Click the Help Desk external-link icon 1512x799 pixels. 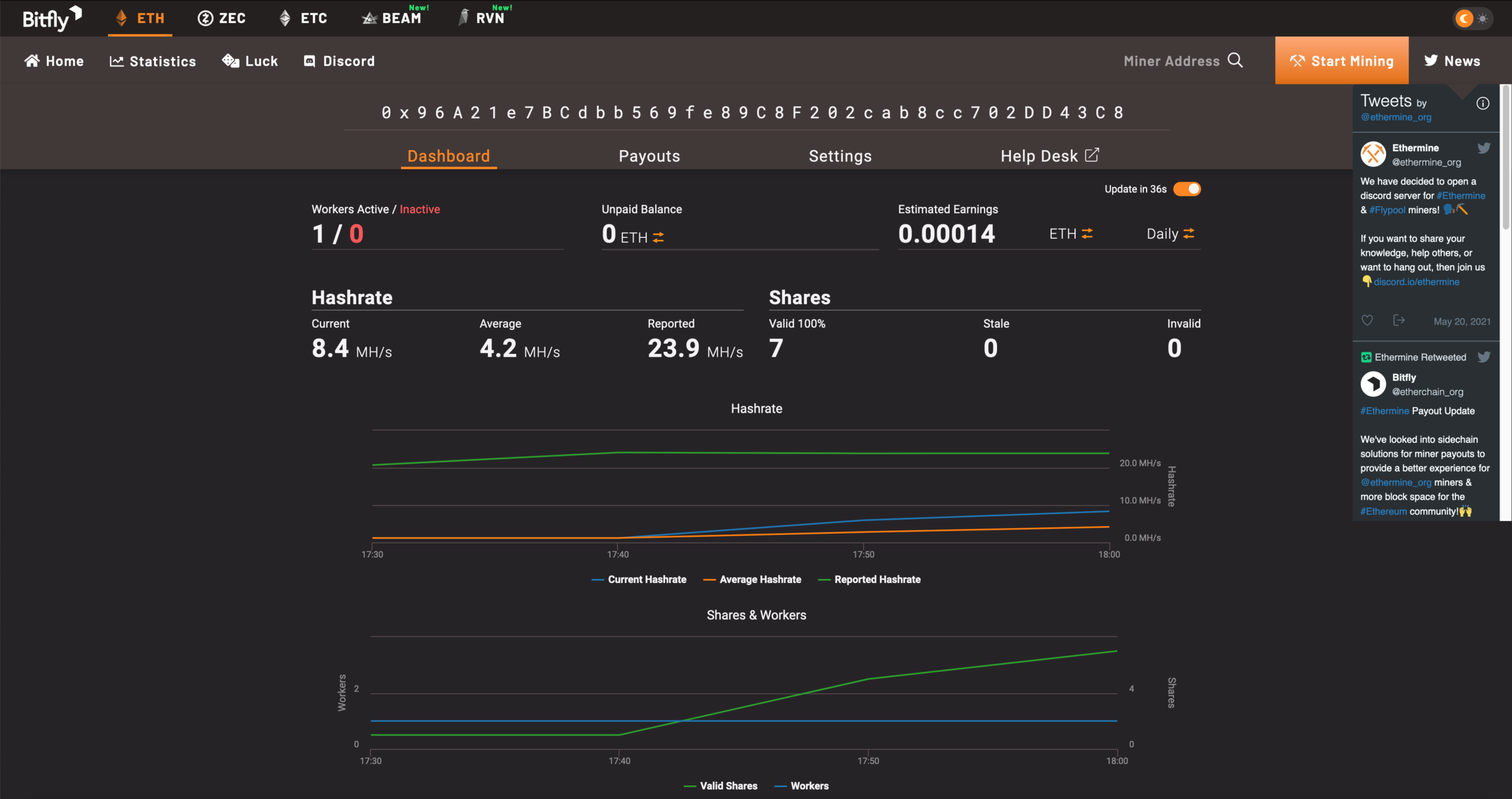(1092, 155)
